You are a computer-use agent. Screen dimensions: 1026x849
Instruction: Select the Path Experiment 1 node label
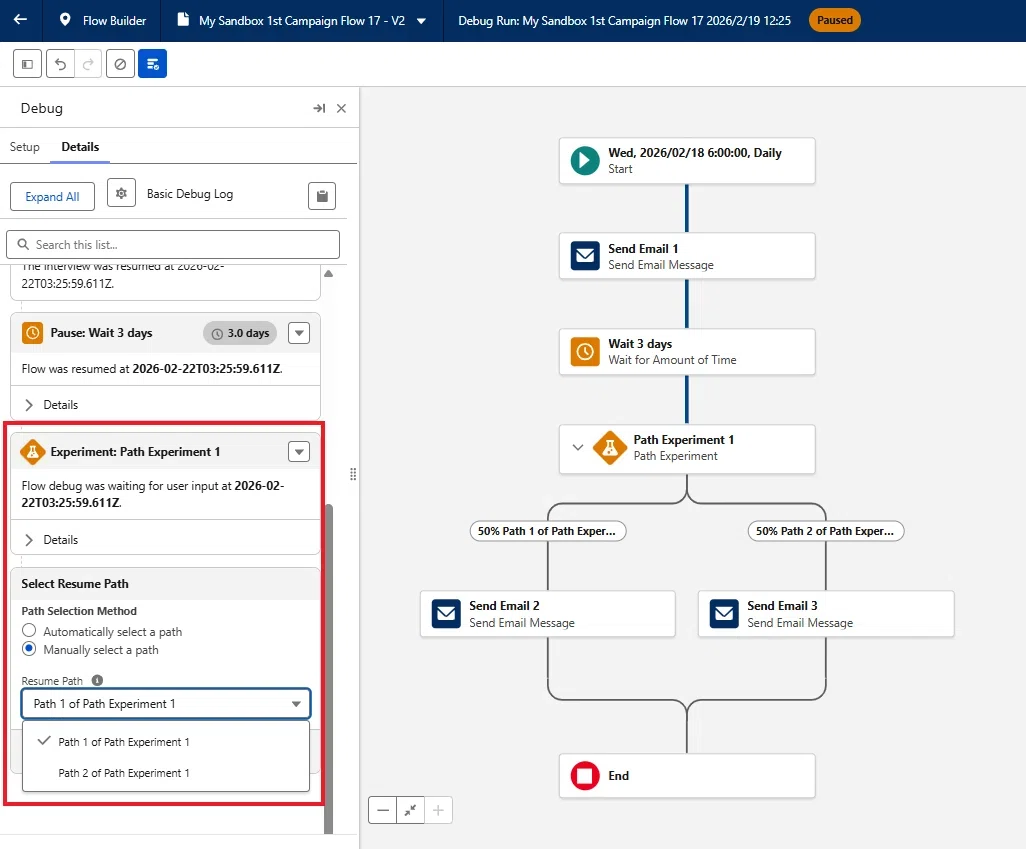[684, 440]
